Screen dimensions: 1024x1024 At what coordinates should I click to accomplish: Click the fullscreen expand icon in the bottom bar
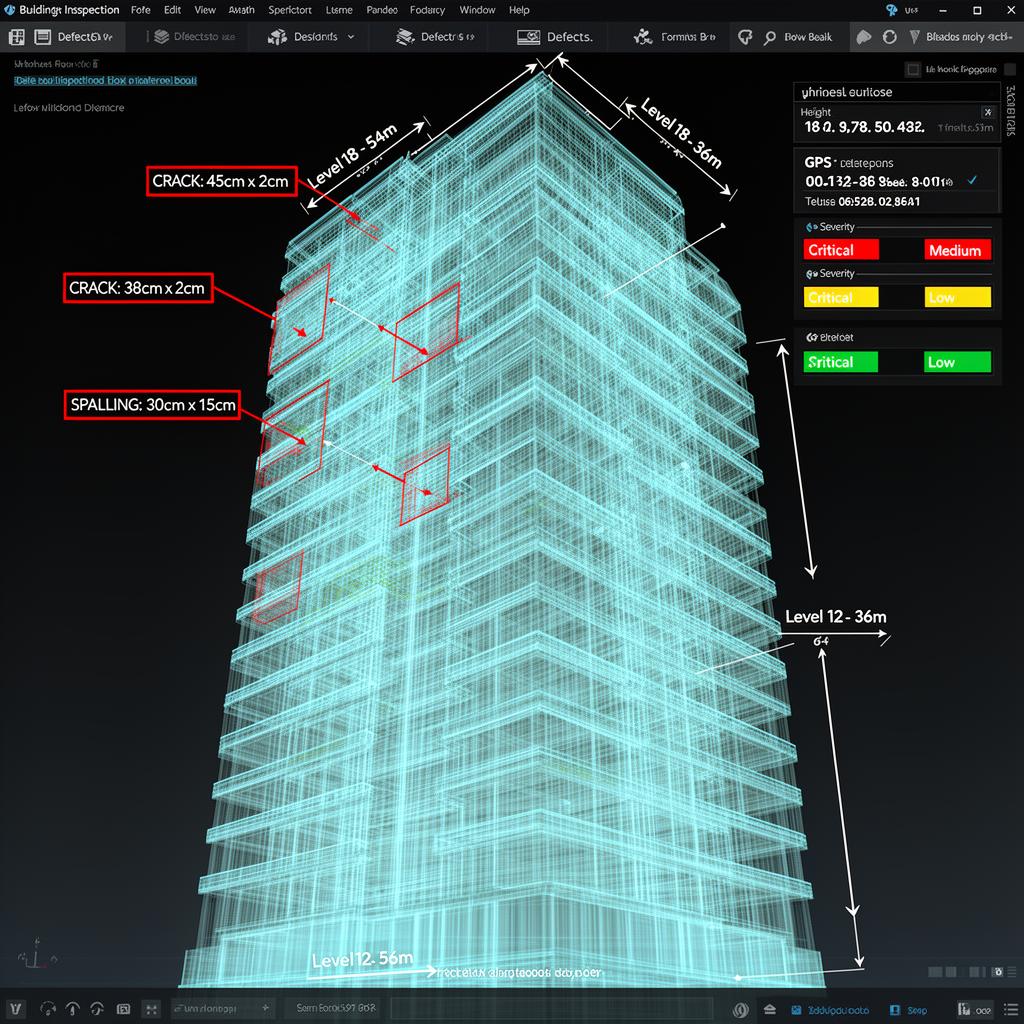pos(152,1010)
